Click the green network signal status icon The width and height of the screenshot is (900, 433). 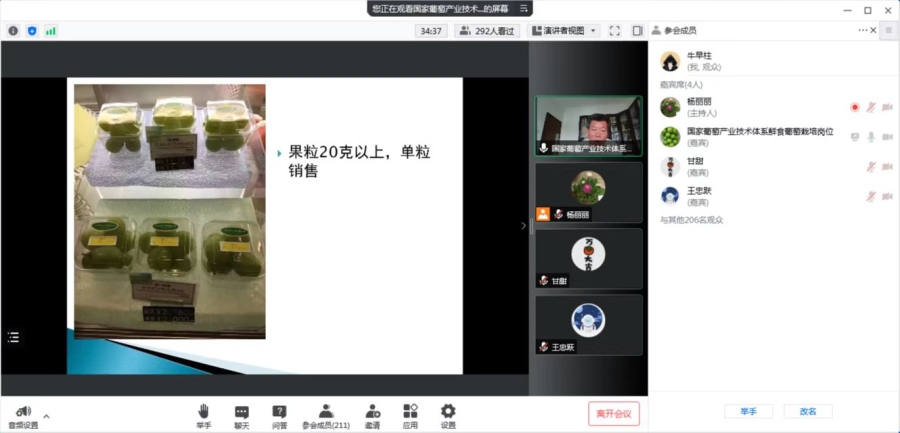pyautogui.click(x=50, y=31)
